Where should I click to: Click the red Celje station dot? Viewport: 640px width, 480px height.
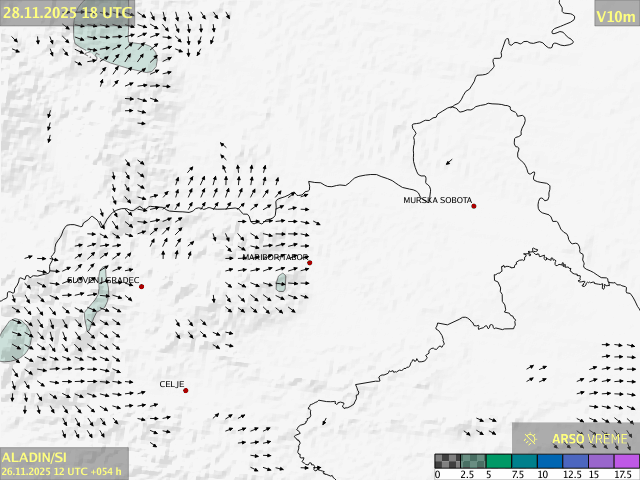(185, 390)
